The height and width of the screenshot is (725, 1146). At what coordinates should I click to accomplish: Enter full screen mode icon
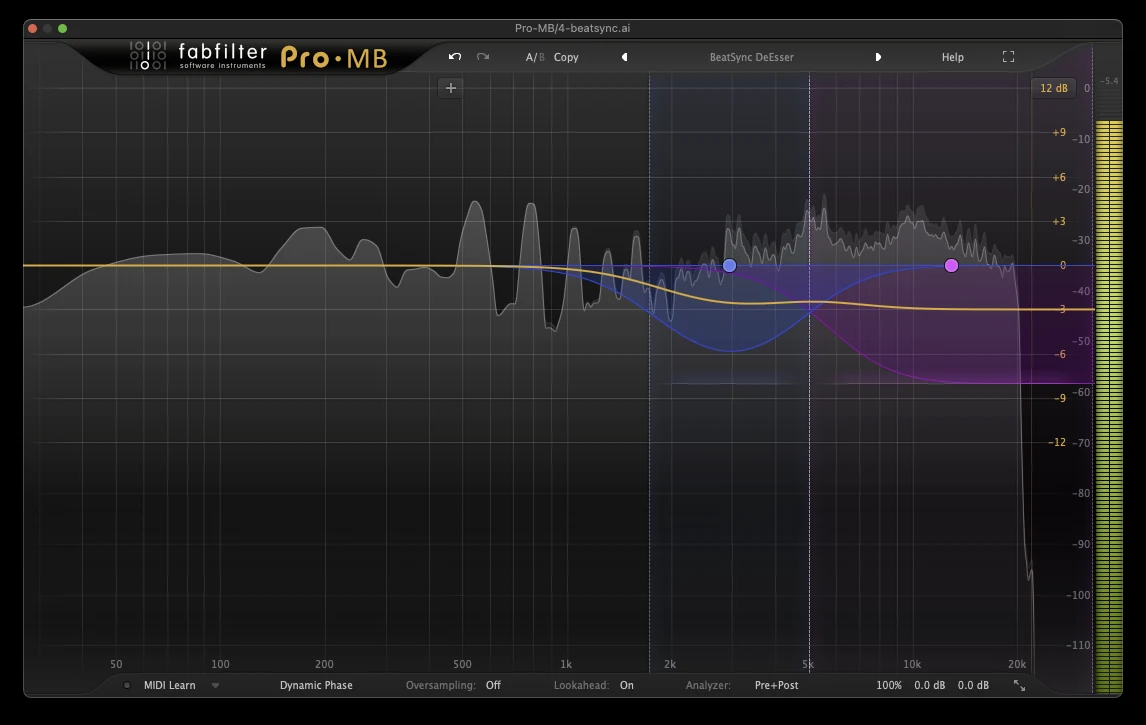click(1008, 56)
